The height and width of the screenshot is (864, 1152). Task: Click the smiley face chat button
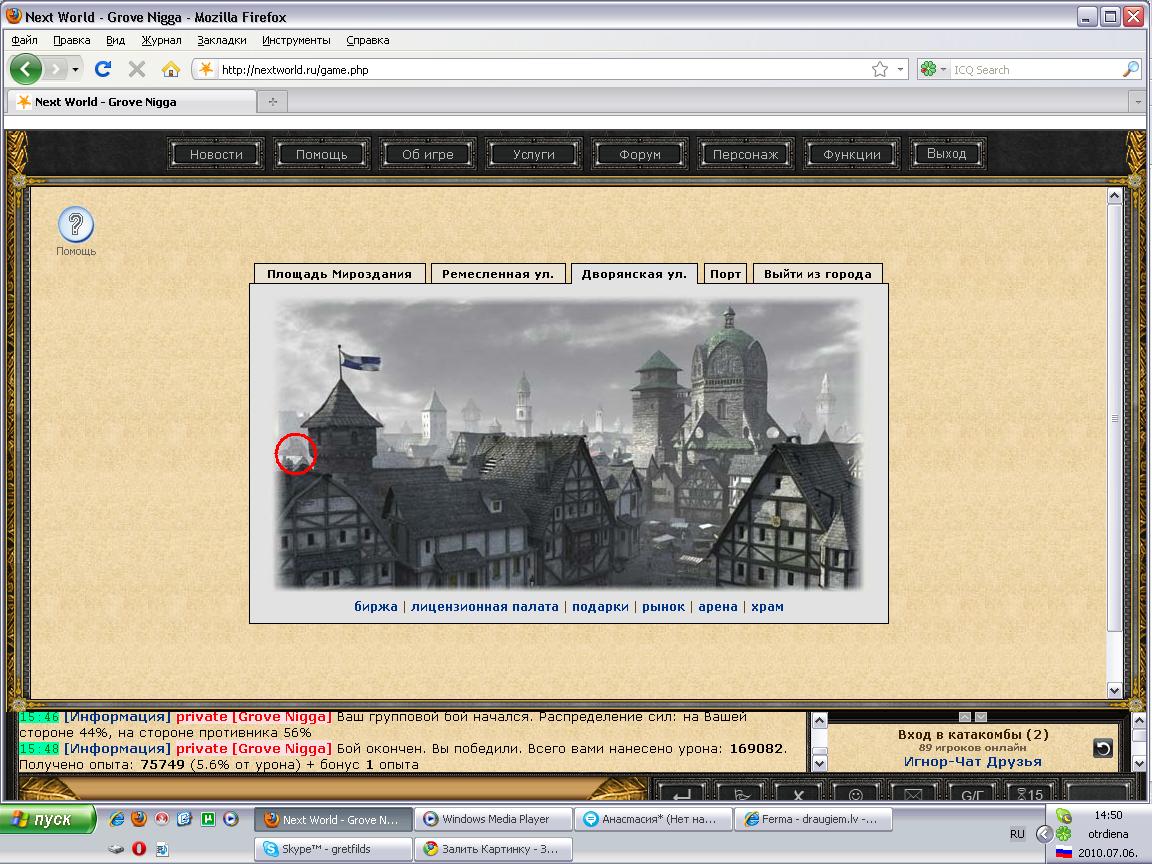(x=855, y=794)
